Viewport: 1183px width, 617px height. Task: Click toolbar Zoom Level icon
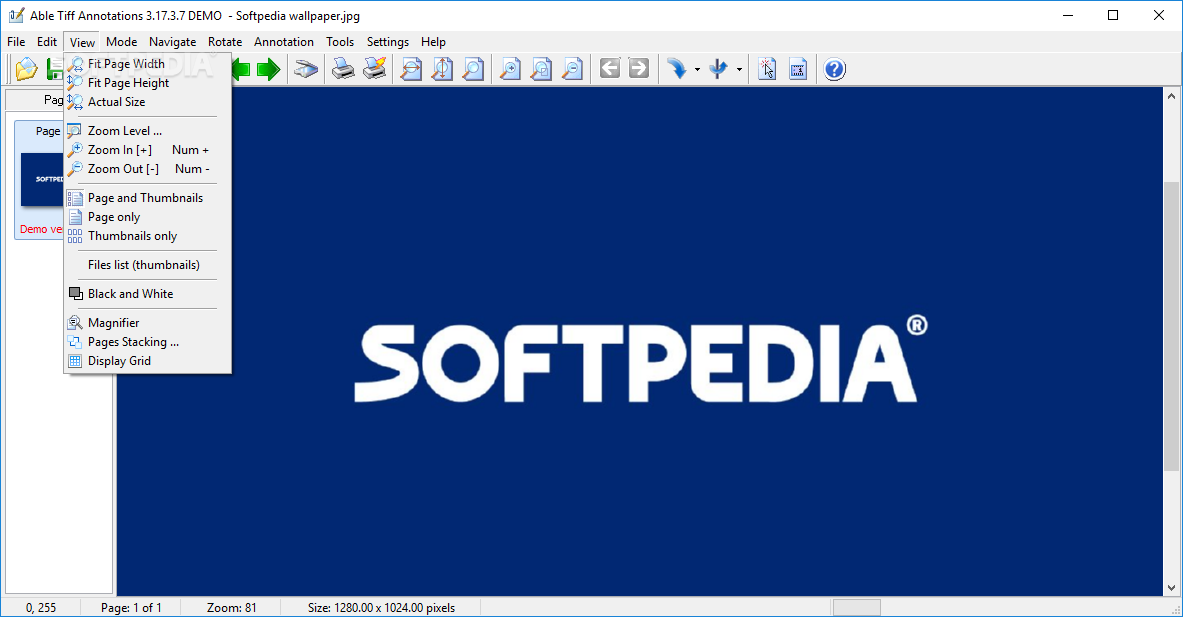point(541,69)
